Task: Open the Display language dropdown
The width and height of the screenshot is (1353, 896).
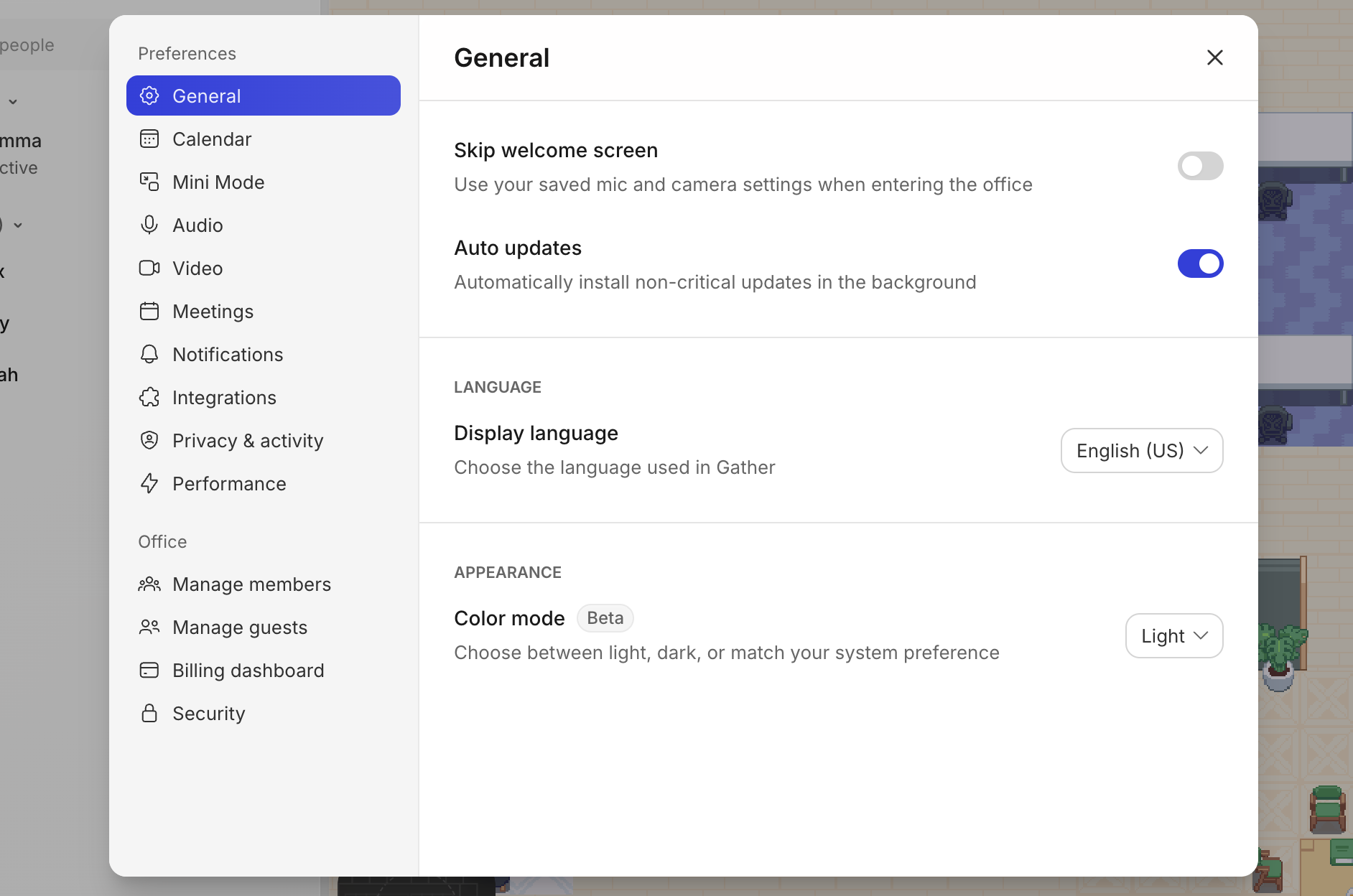Action: pos(1140,450)
